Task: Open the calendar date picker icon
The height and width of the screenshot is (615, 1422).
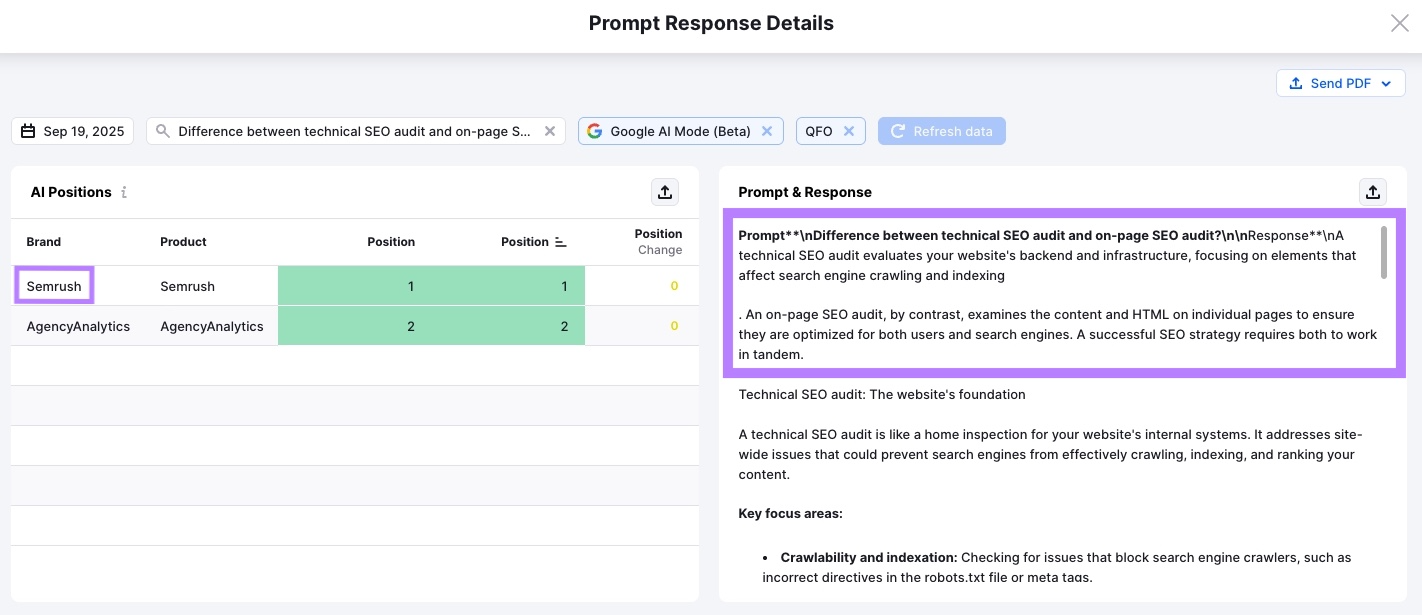Action: pyautogui.click(x=26, y=130)
